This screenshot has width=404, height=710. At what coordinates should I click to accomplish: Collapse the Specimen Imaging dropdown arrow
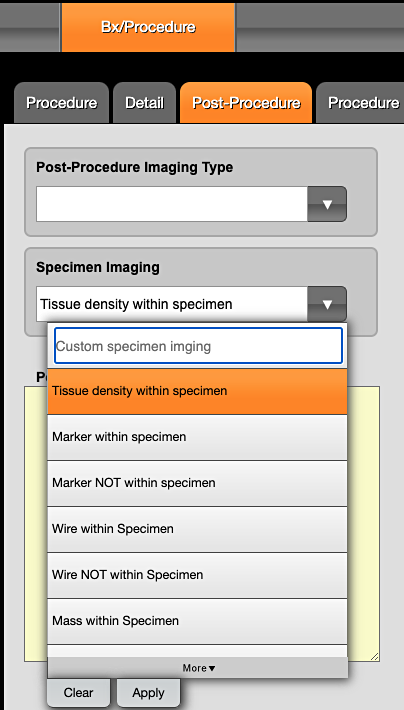[x=327, y=304]
